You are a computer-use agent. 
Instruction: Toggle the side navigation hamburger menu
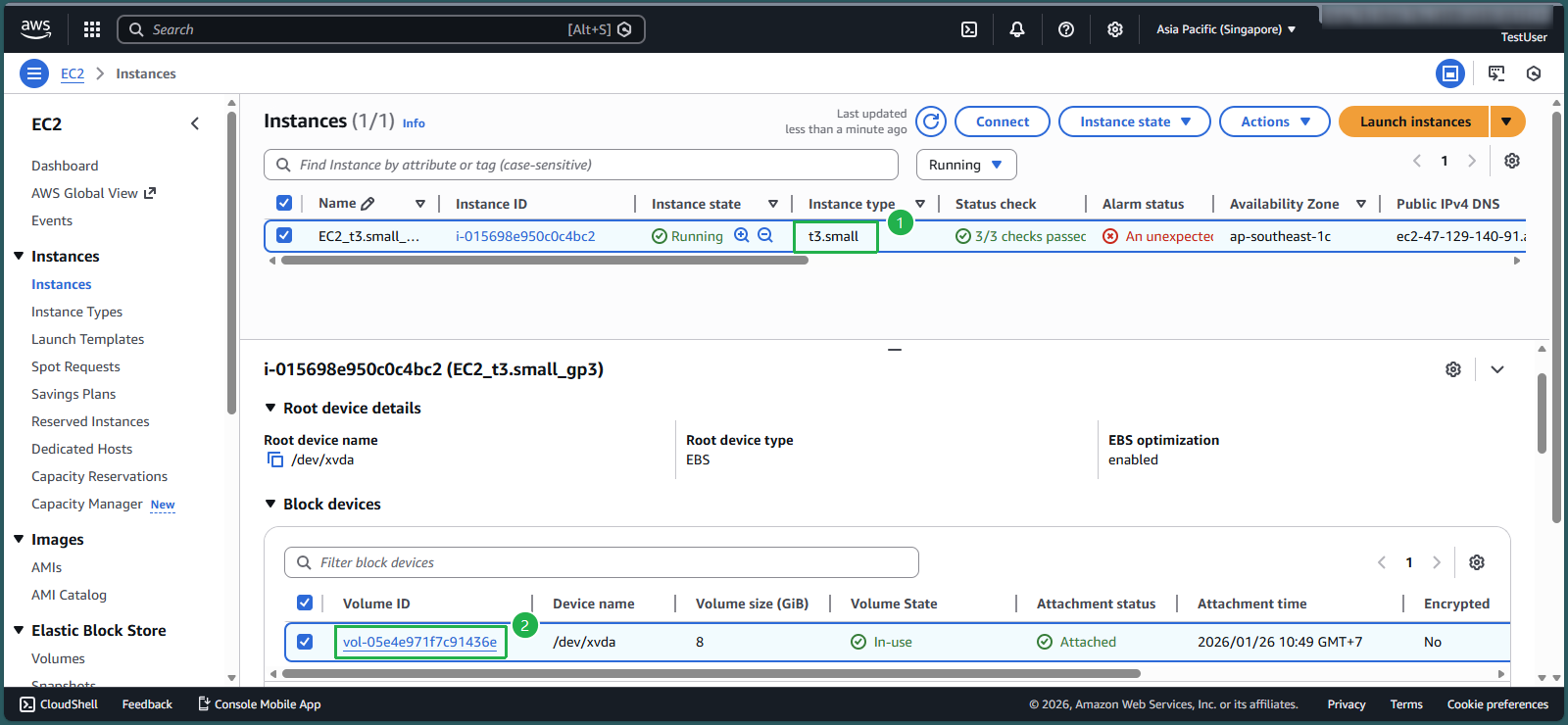click(x=34, y=73)
